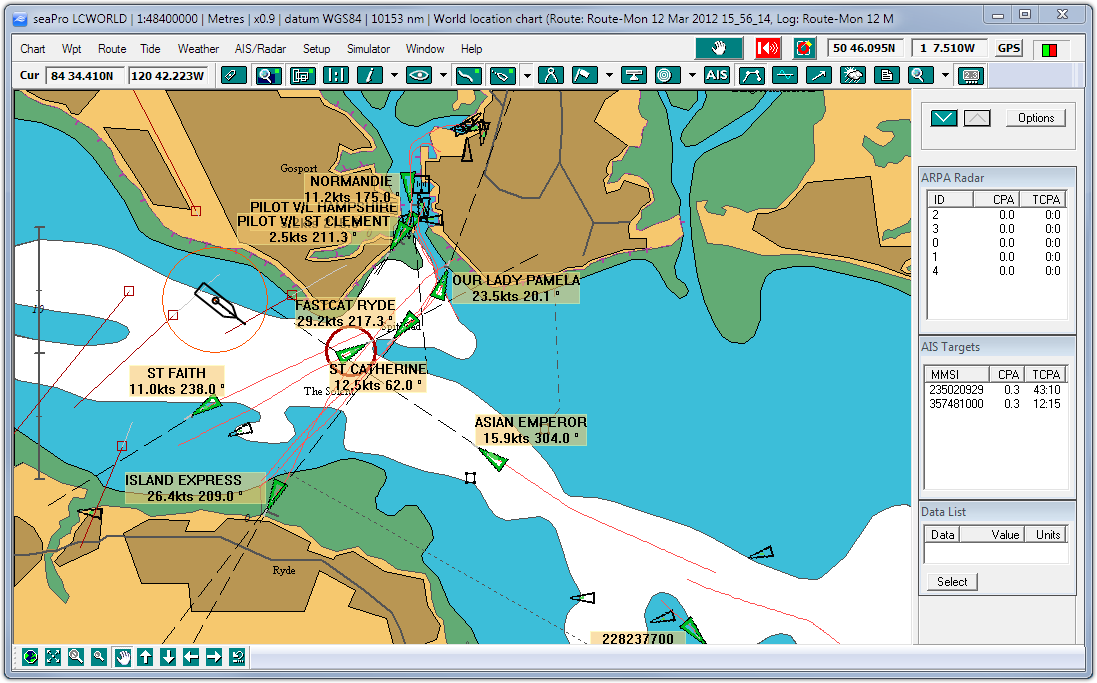
Task: Pan chart down with the down arrow
Action: coord(168,656)
